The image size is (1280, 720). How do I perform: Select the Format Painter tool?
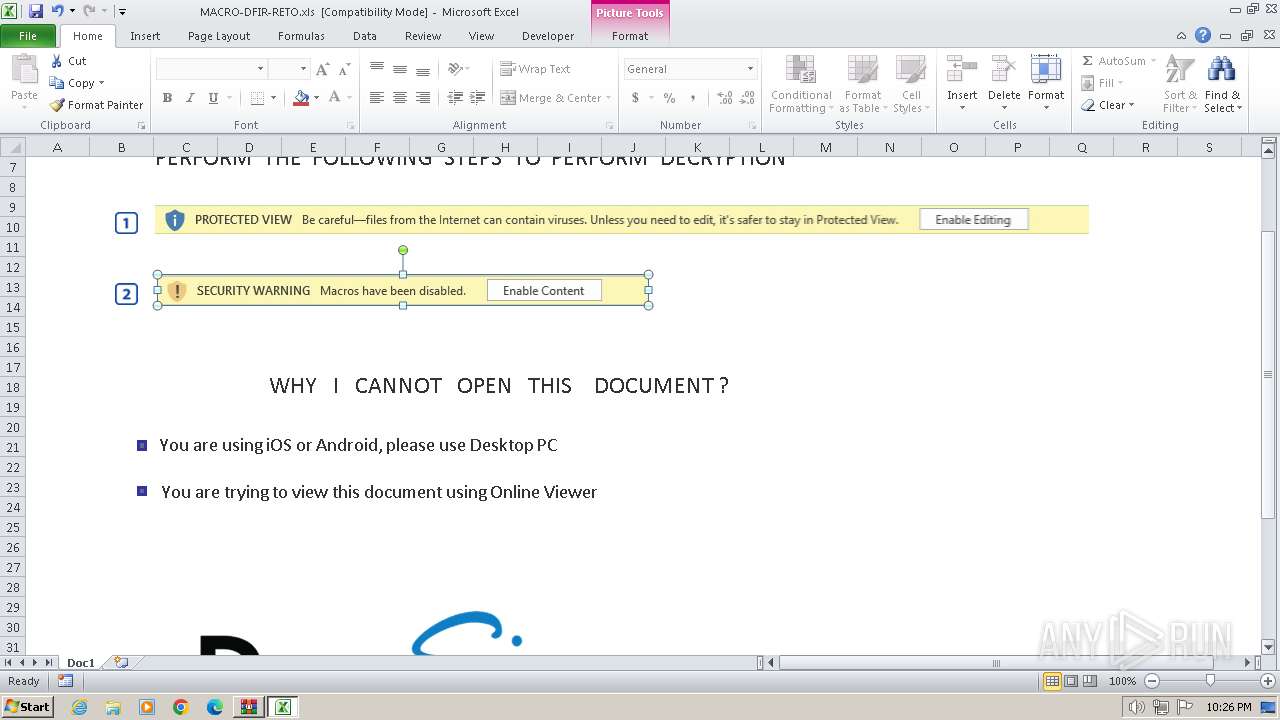coord(97,105)
